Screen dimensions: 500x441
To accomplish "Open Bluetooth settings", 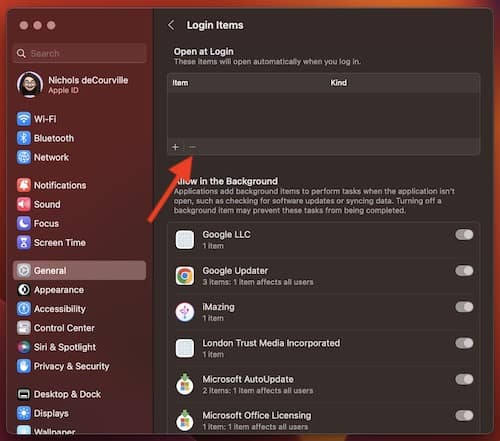I will point(79,138).
